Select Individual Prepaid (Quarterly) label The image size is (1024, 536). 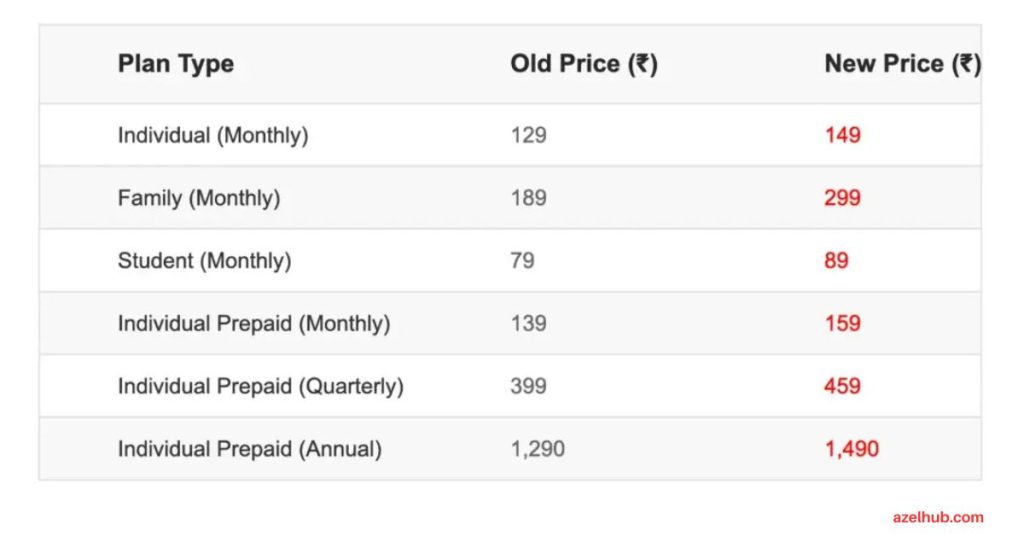click(261, 386)
